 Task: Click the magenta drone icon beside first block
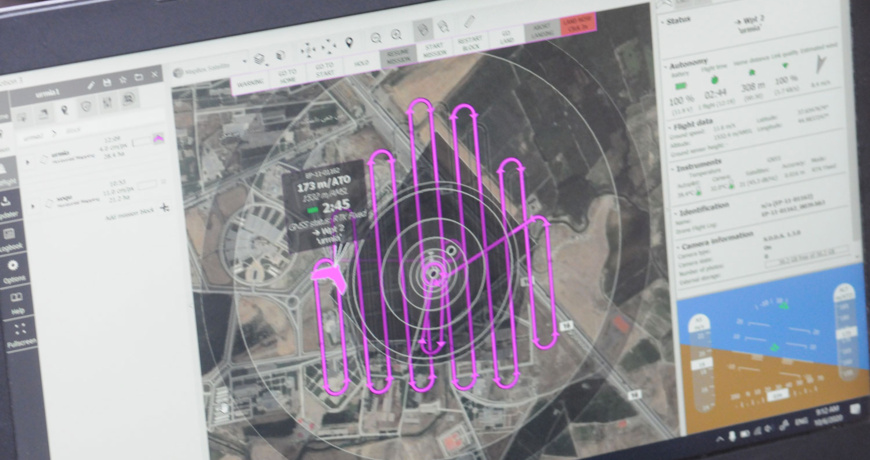pyautogui.click(x=159, y=139)
